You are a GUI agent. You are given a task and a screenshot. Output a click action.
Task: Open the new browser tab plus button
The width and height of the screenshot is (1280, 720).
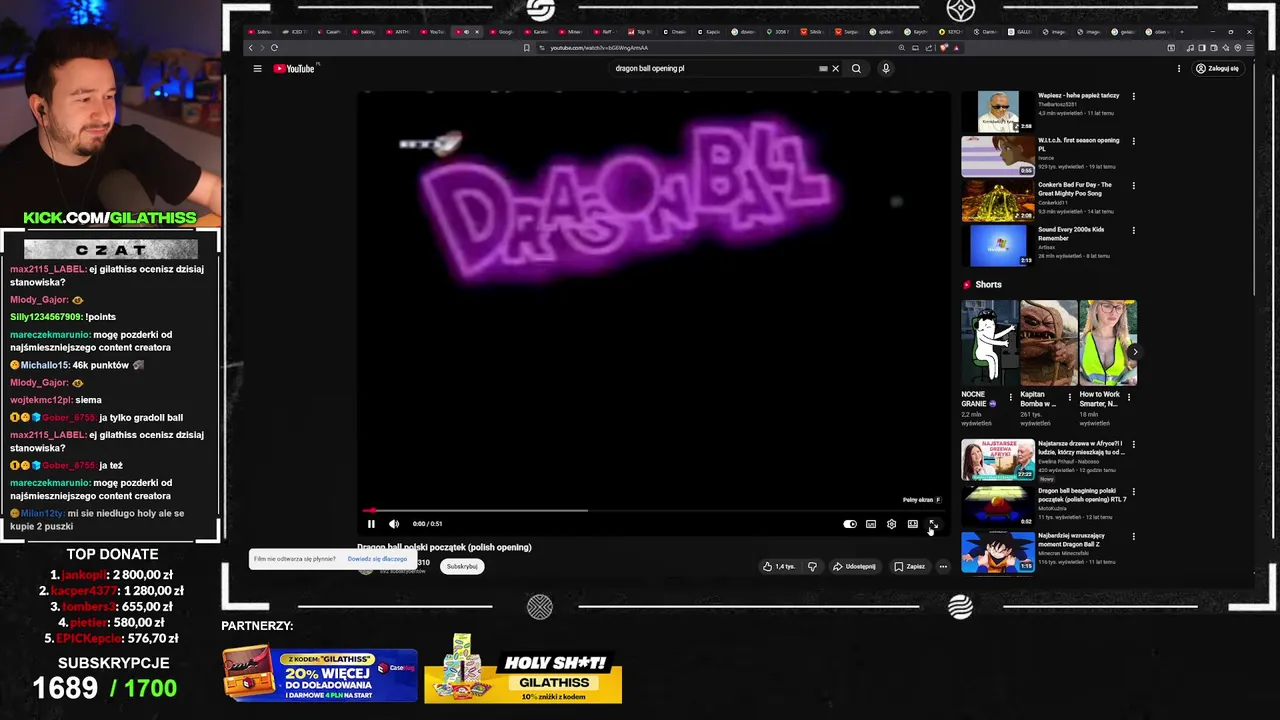coord(1182,32)
